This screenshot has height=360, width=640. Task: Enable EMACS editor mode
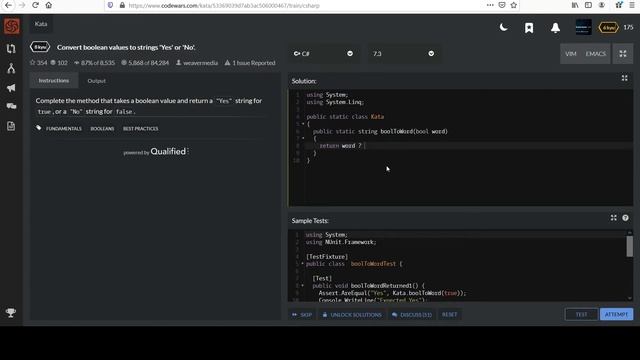pyautogui.click(x=596, y=53)
